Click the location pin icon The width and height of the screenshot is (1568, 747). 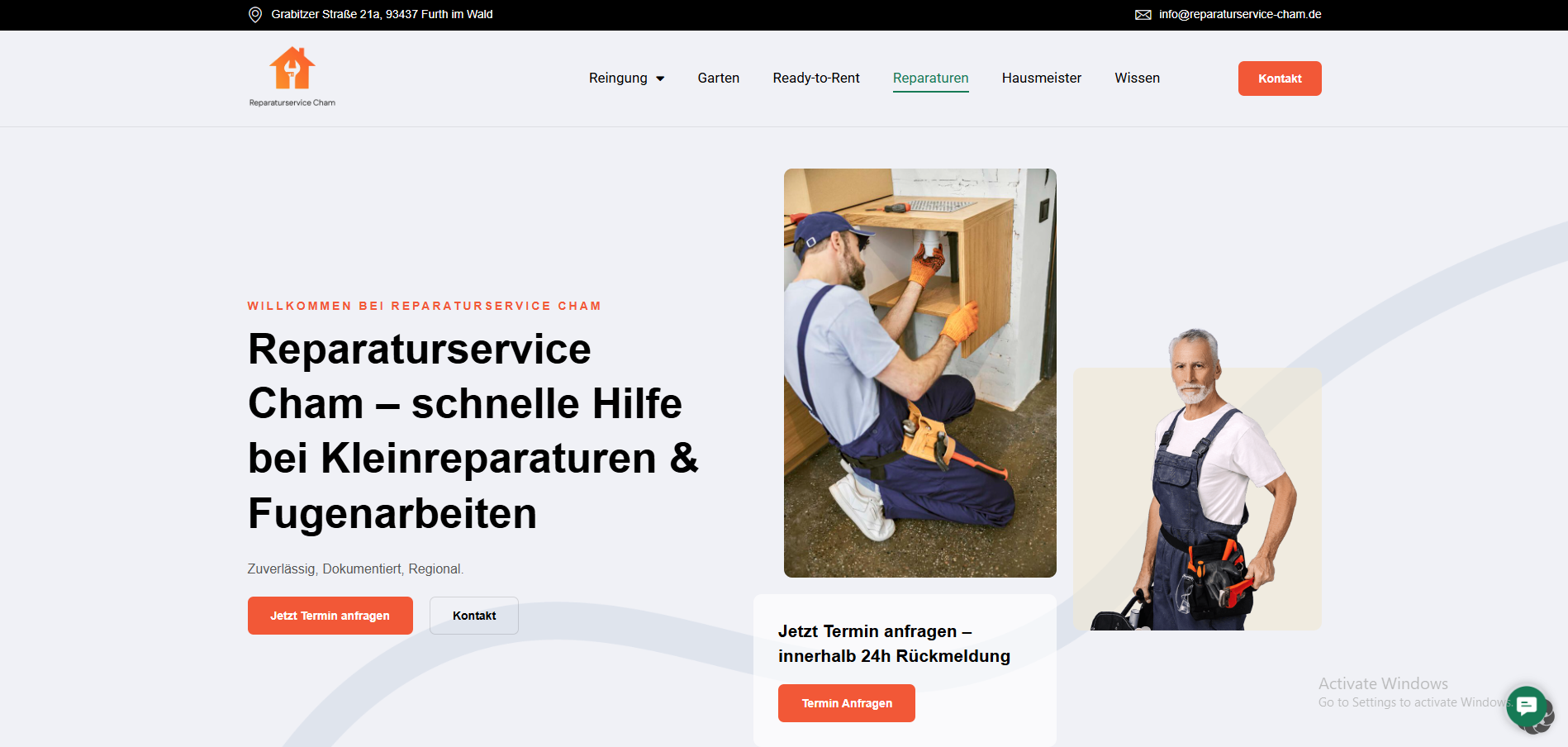tap(255, 15)
